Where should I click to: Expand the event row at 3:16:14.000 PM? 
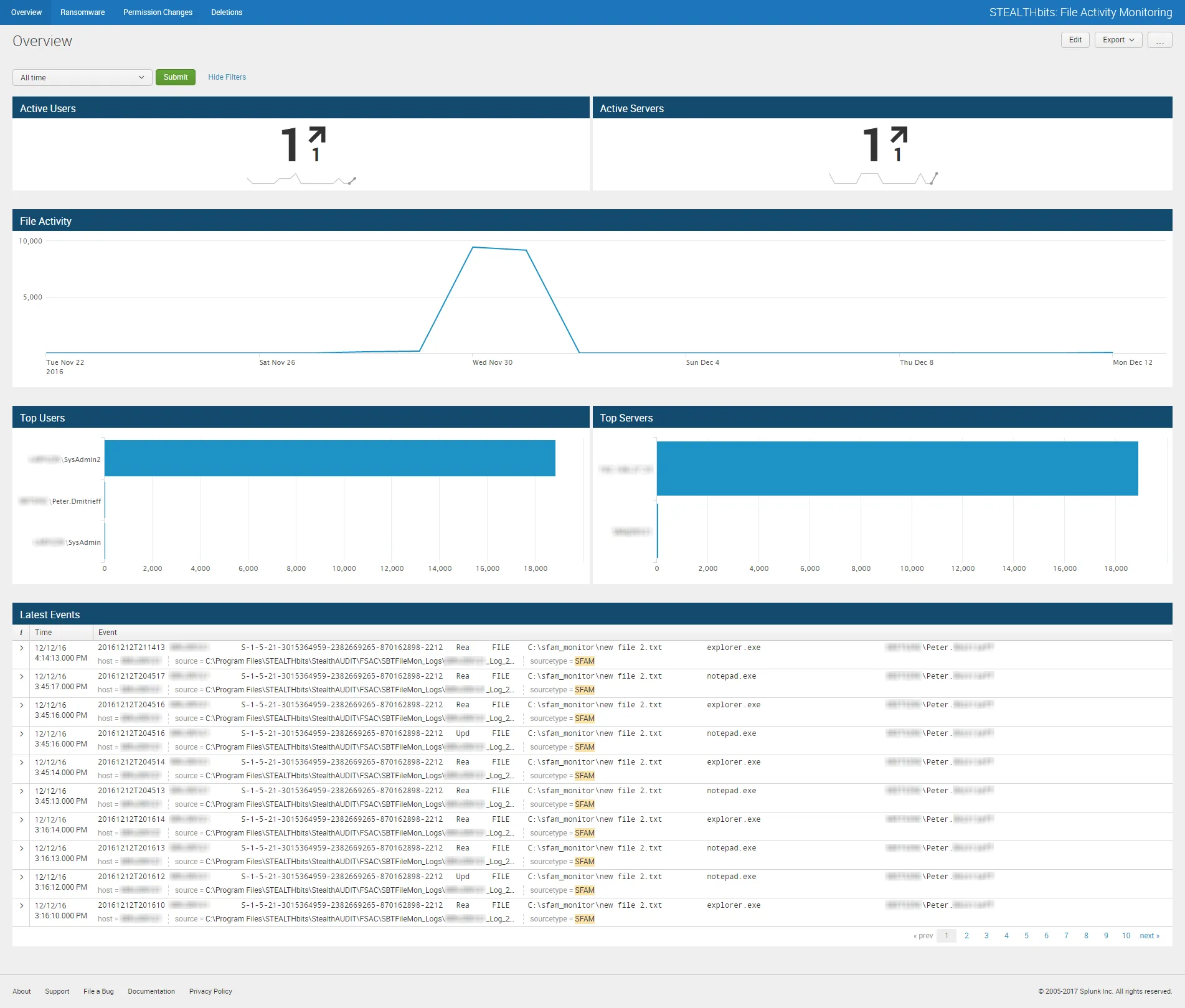[x=21, y=820]
